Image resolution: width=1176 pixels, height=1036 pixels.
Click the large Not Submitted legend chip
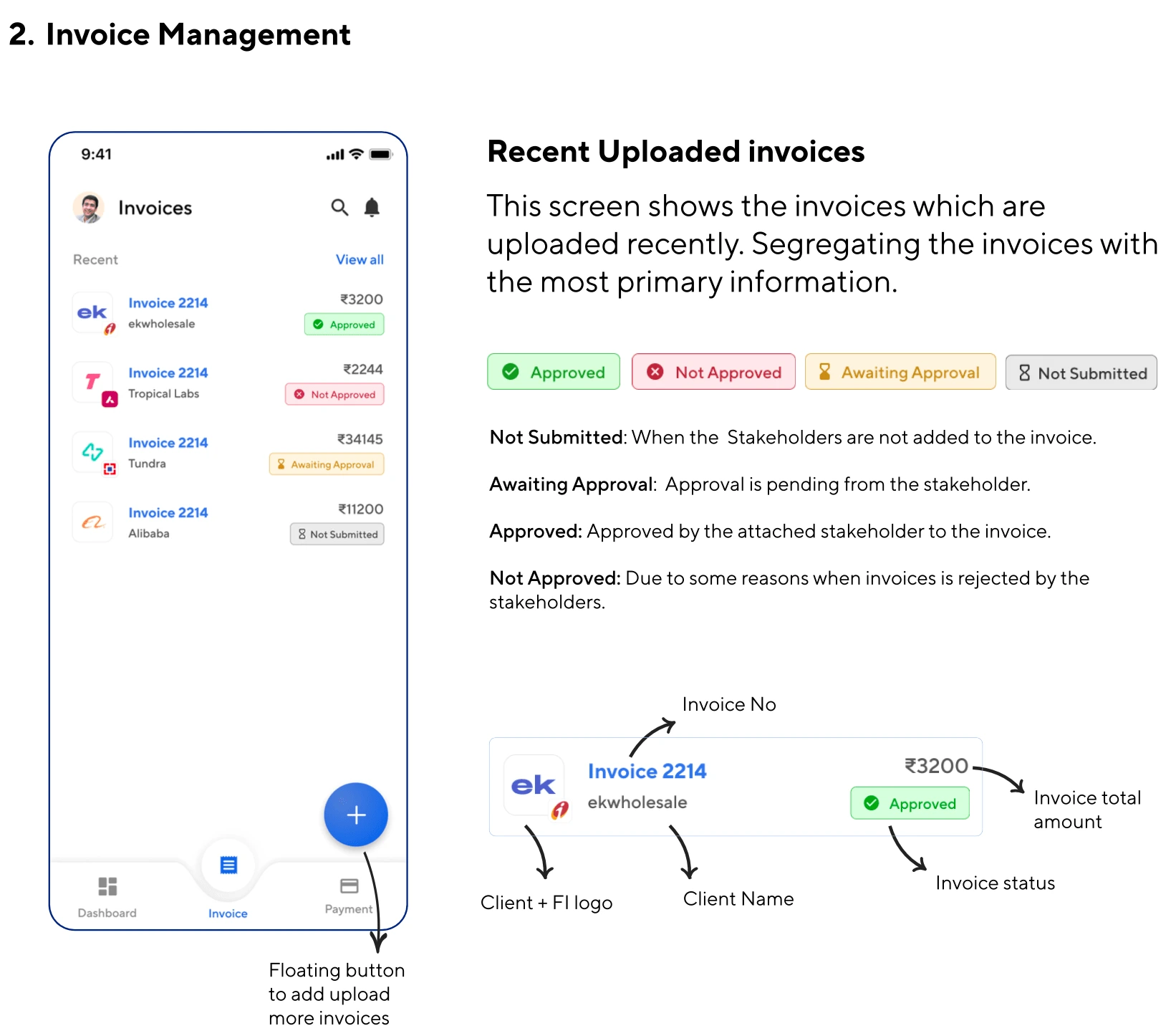coord(1081,373)
